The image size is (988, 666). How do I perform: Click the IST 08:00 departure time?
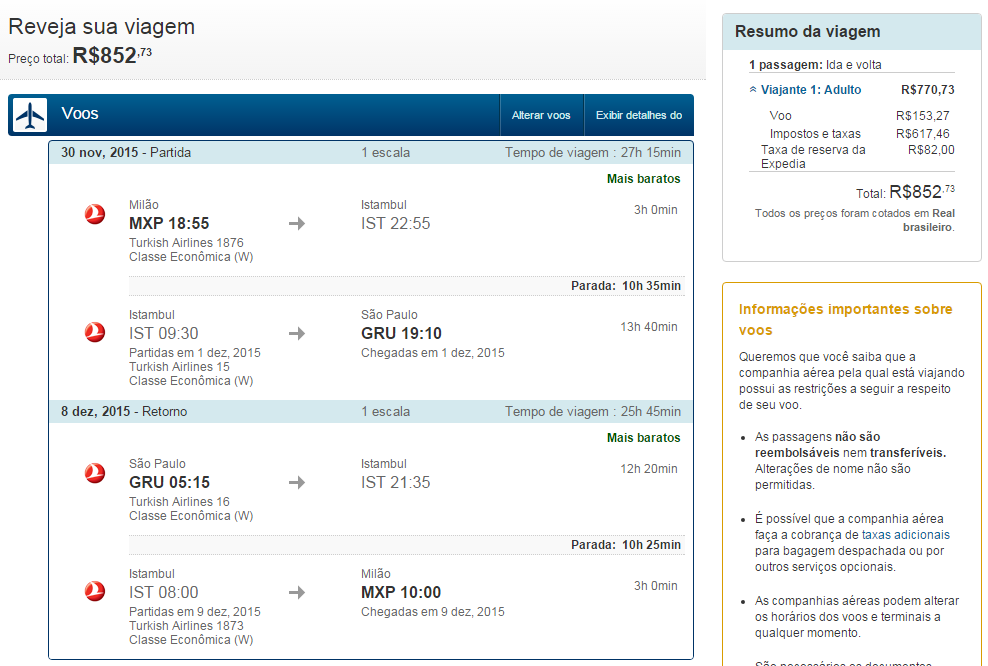[x=164, y=592]
